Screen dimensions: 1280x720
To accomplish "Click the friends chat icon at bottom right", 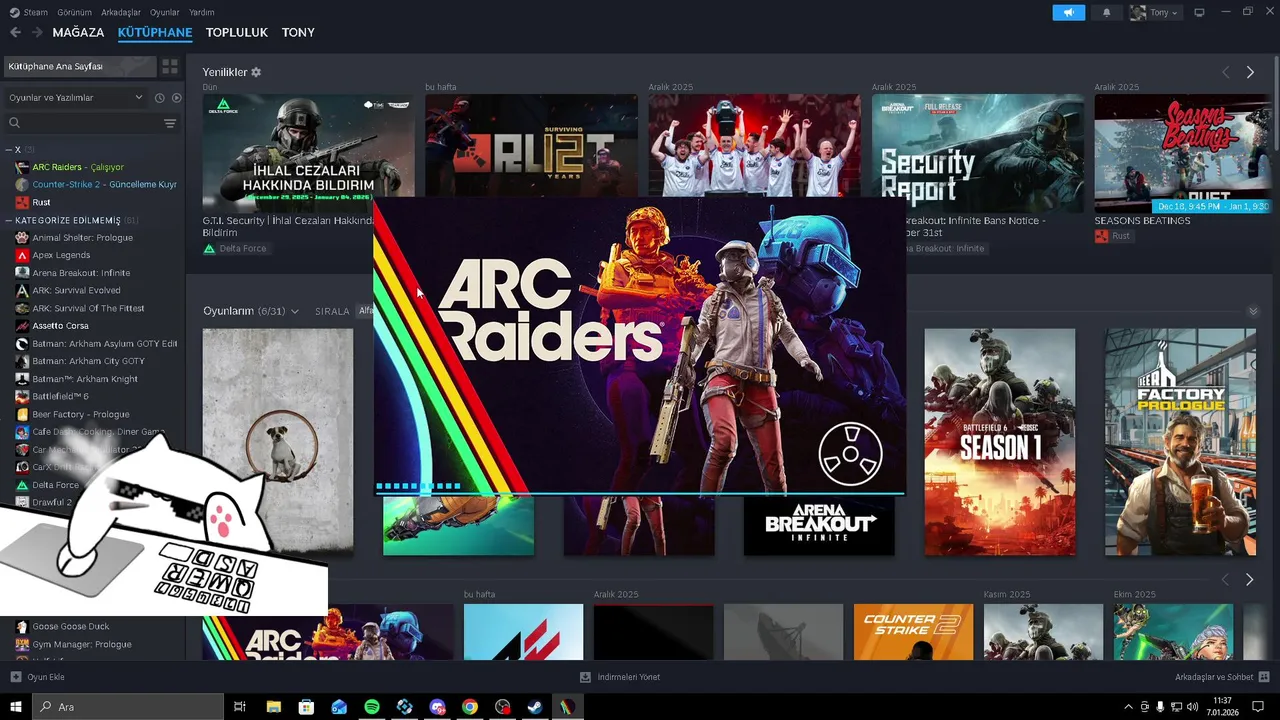I will click(x=1263, y=677).
